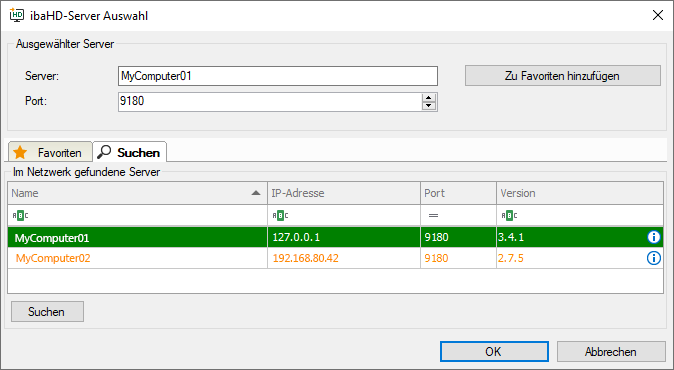The image size is (674, 370).
Task: Click the Suchen button below the table
Action: coord(47,312)
